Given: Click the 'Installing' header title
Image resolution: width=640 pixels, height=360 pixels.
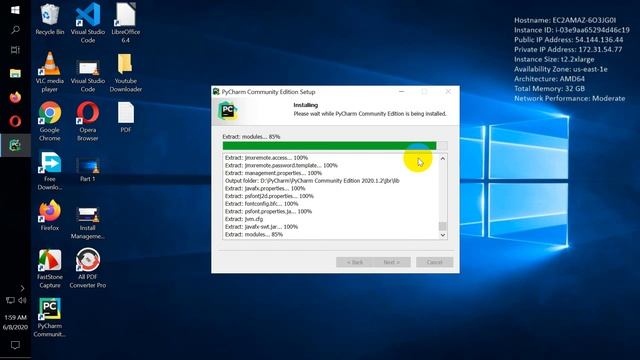Looking at the screenshot, I should click(305, 105).
